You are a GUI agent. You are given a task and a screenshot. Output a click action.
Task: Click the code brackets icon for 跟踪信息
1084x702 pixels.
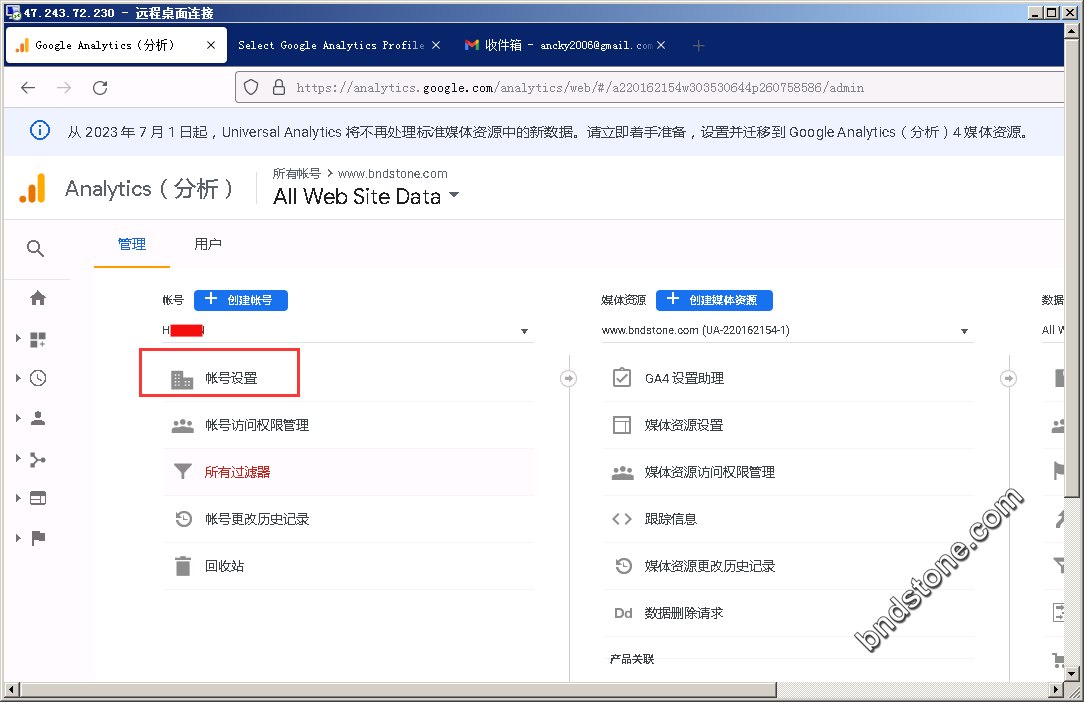[622, 519]
